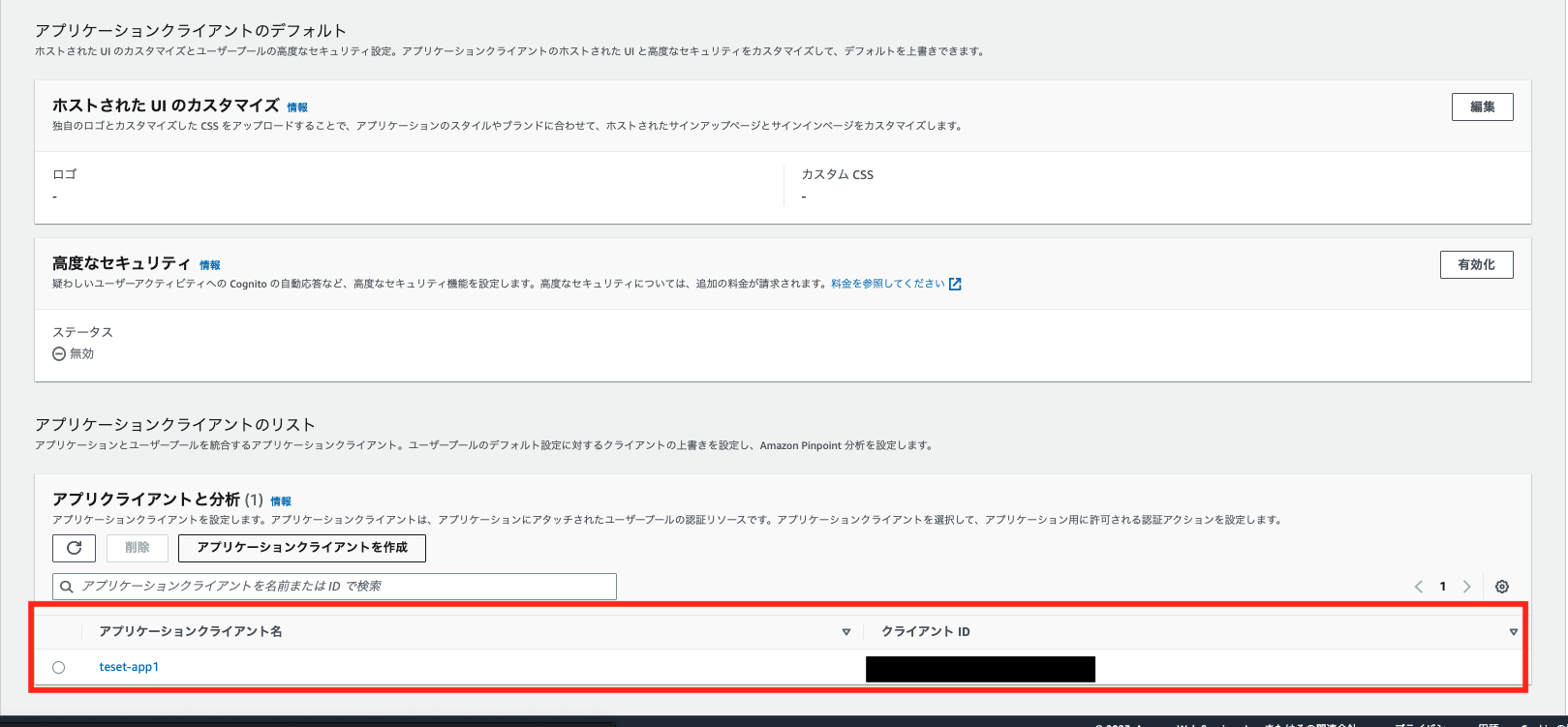This screenshot has height=727, width=1568.
Task: Click the アプリクライアントと分析 heading
Action: (146, 500)
